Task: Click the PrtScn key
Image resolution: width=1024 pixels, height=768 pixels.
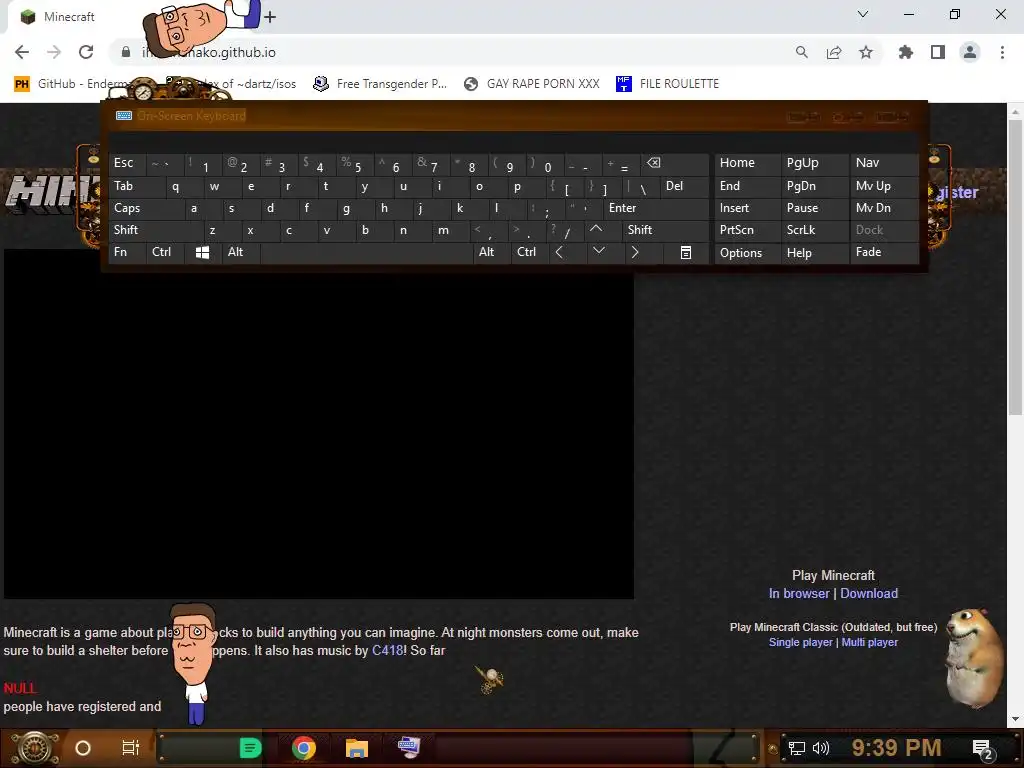Action: (747, 230)
